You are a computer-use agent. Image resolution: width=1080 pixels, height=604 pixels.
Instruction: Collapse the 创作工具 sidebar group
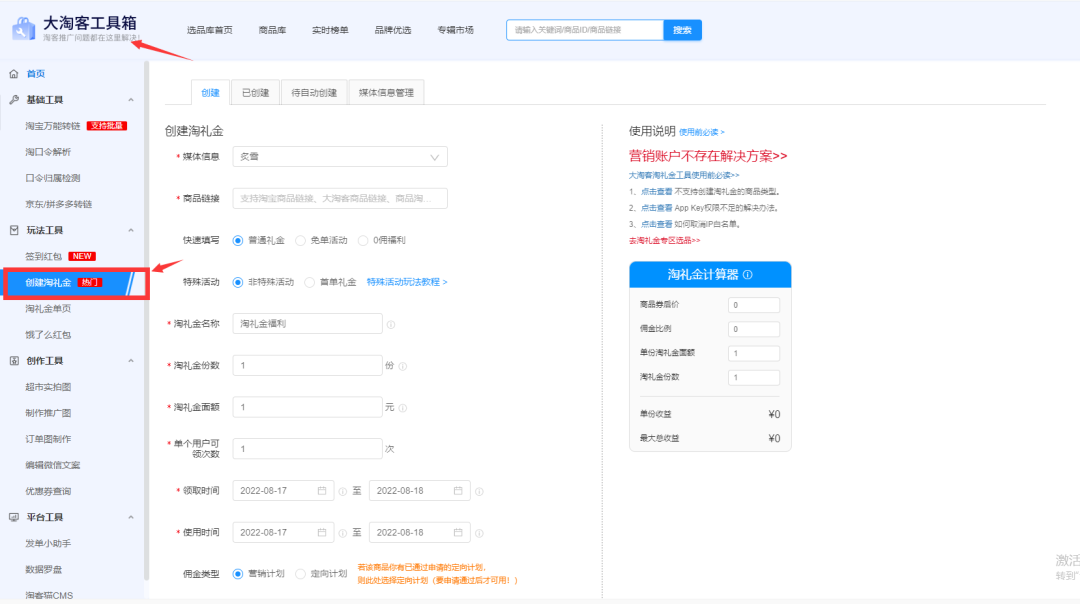[x=131, y=361]
